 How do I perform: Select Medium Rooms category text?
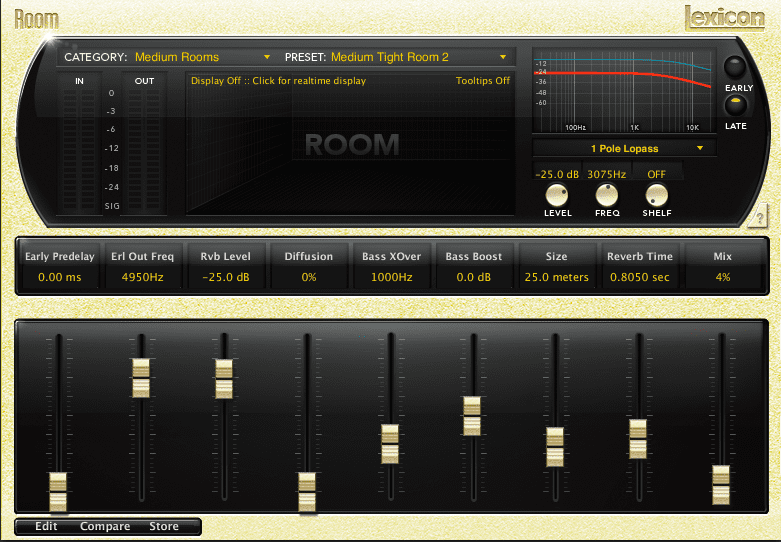click(x=177, y=57)
